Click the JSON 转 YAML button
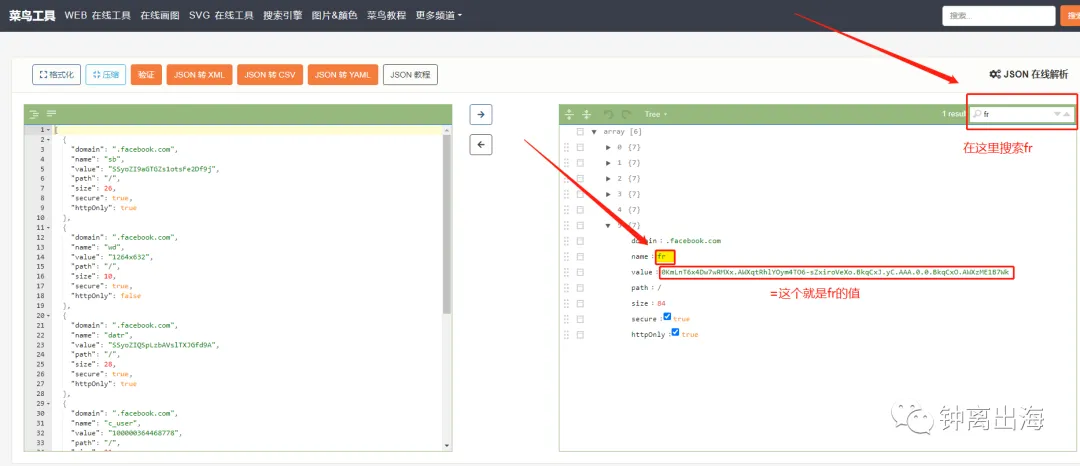 click(343, 75)
